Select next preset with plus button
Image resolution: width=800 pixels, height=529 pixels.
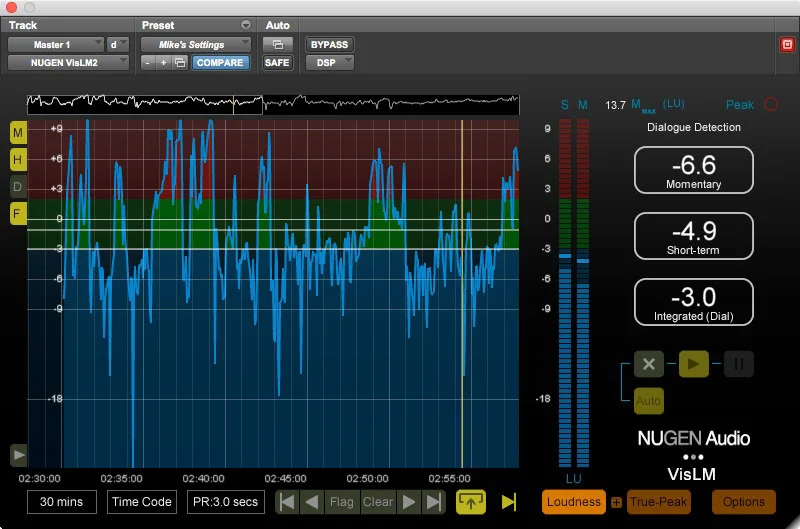163,63
